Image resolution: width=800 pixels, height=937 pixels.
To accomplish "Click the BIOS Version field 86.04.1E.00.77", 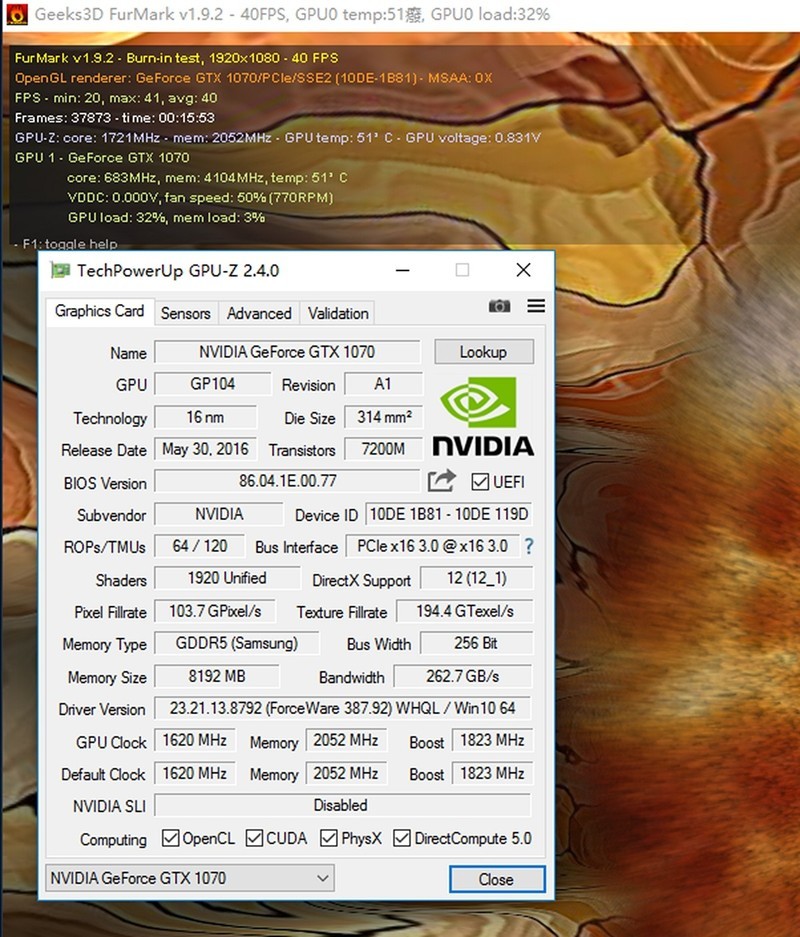I will pos(287,481).
